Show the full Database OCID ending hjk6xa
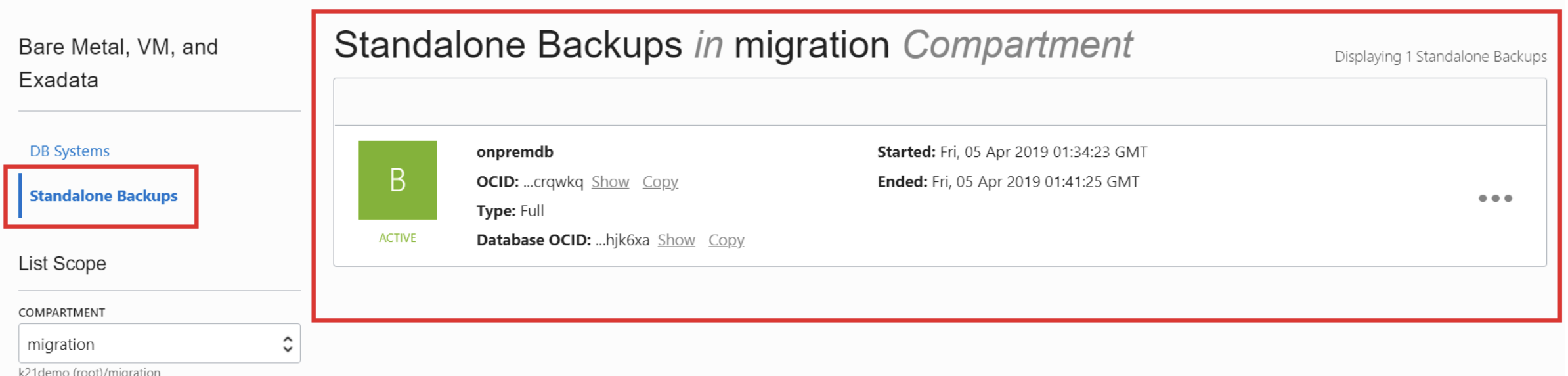Viewport: 1568px width, 376px height. 676,240
